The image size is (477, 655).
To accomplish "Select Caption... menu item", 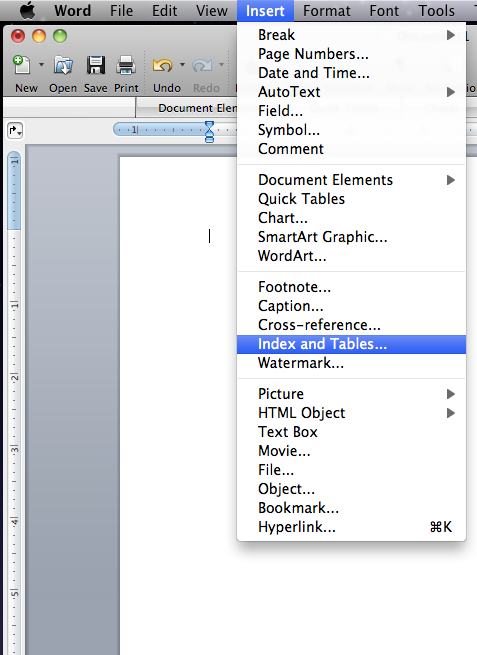I will (x=351, y=306).
